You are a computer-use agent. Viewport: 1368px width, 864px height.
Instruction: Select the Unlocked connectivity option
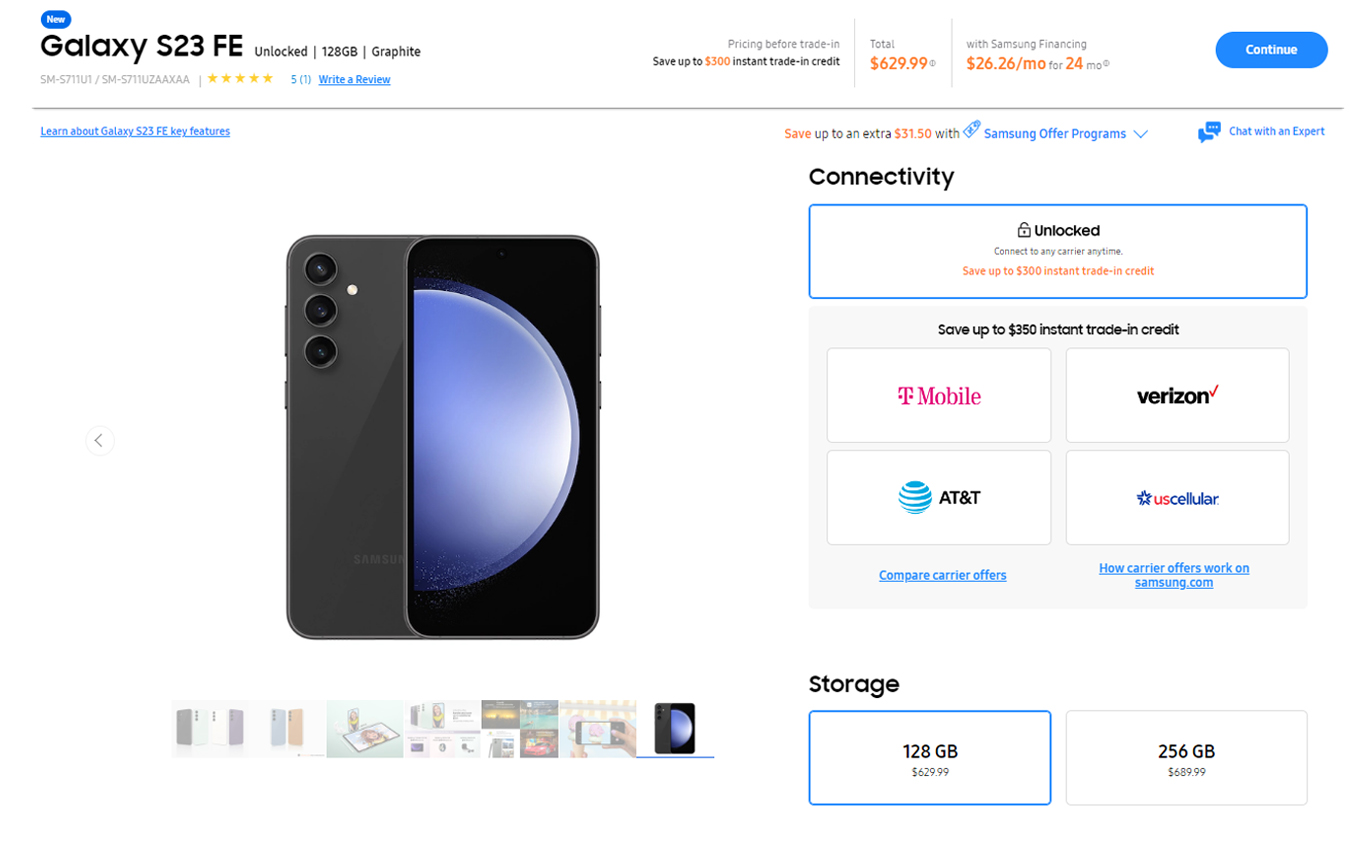(1058, 251)
